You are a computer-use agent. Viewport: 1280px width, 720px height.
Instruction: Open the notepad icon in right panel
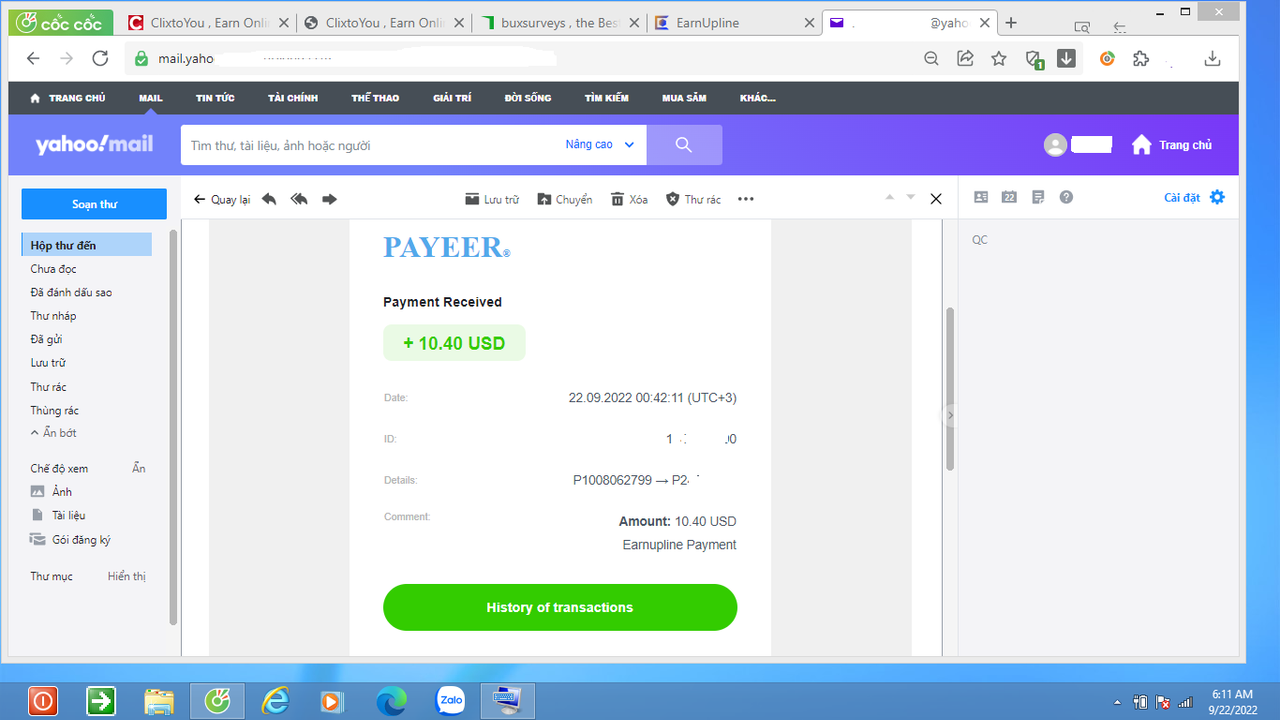(1038, 197)
